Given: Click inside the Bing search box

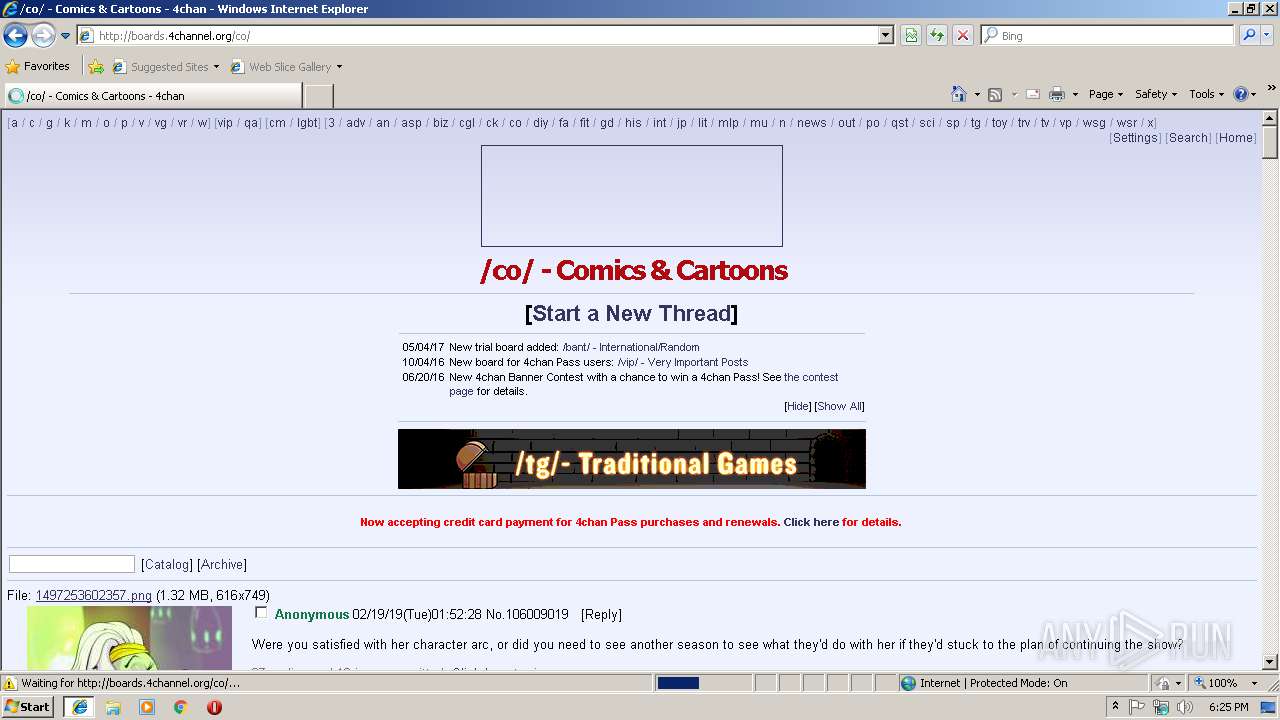Looking at the screenshot, I should (x=1108, y=35).
